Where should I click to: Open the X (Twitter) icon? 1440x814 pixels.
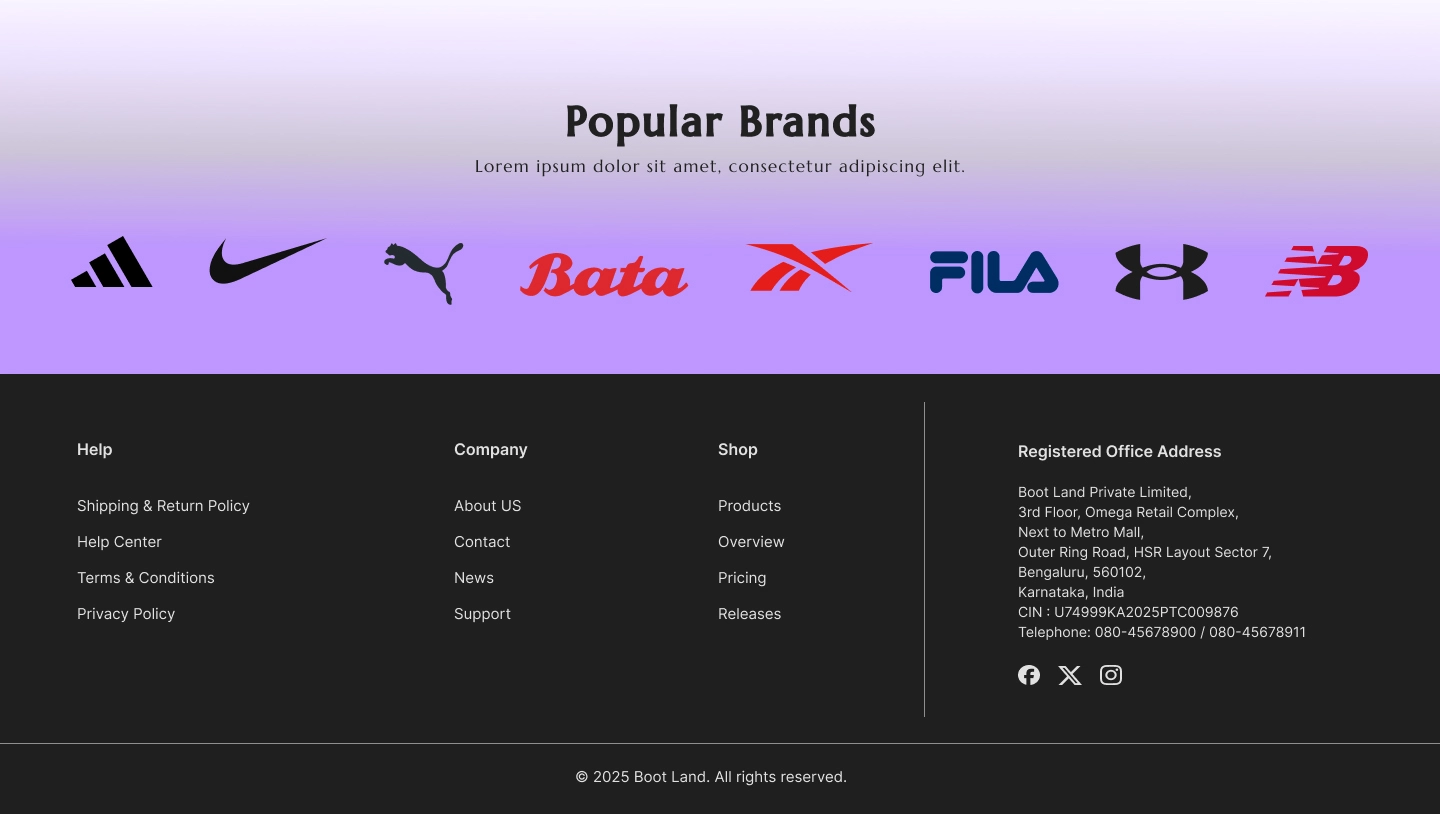click(x=1070, y=675)
